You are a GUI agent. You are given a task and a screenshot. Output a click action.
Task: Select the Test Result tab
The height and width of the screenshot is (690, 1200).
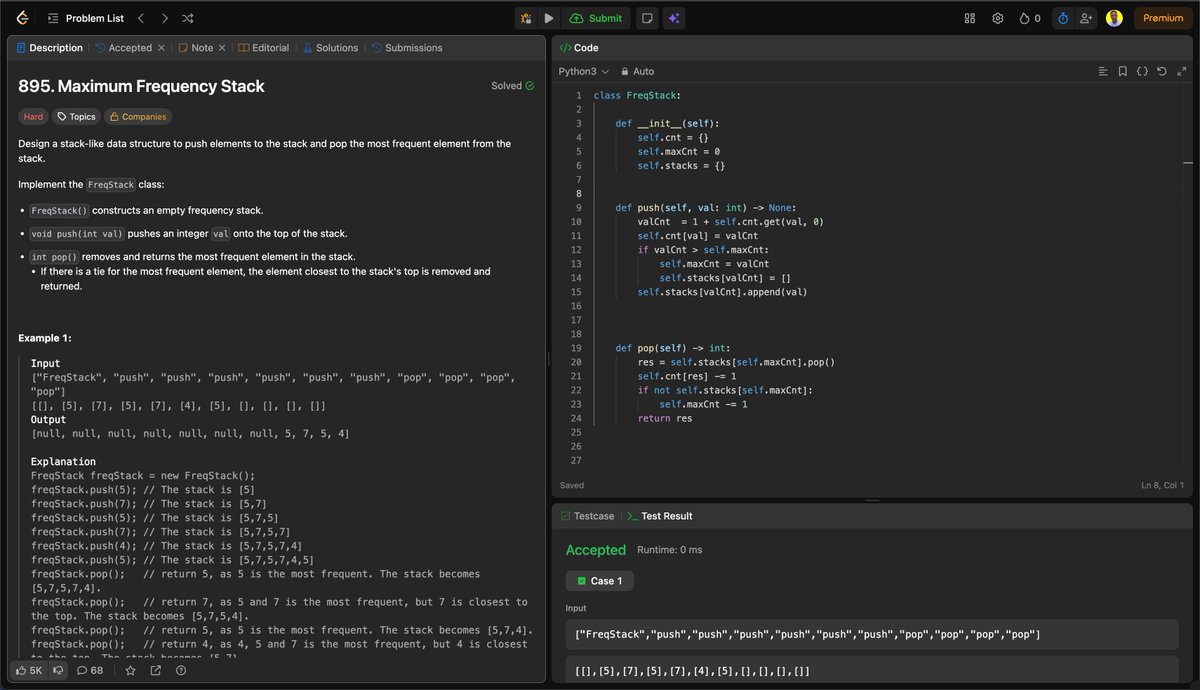click(659, 516)
